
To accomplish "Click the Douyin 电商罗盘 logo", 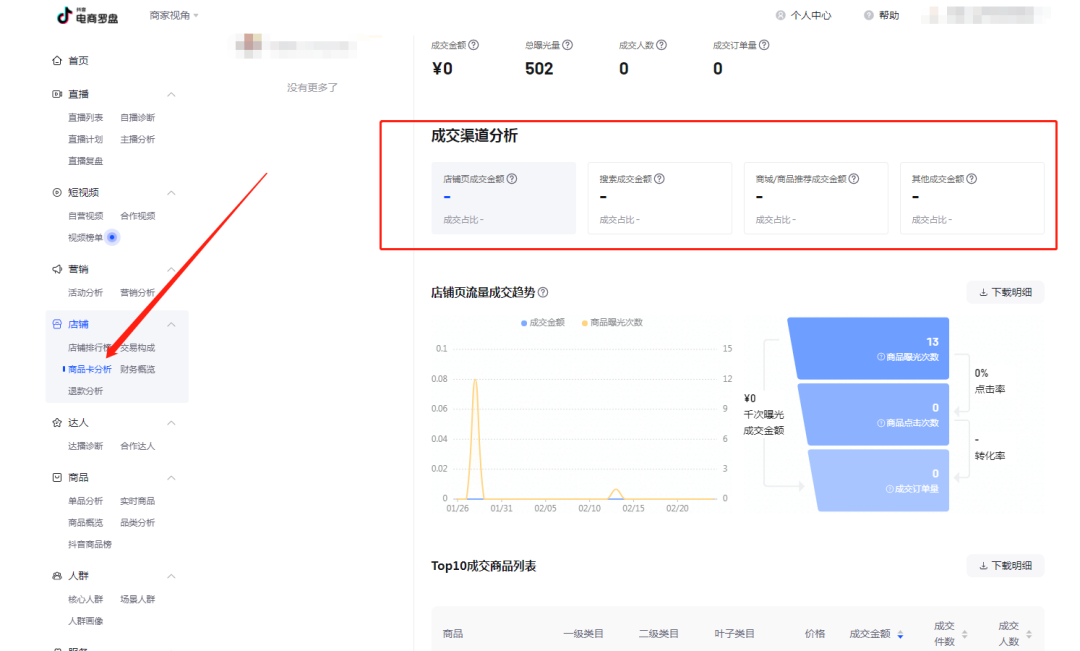I will (x=87, y=15).
